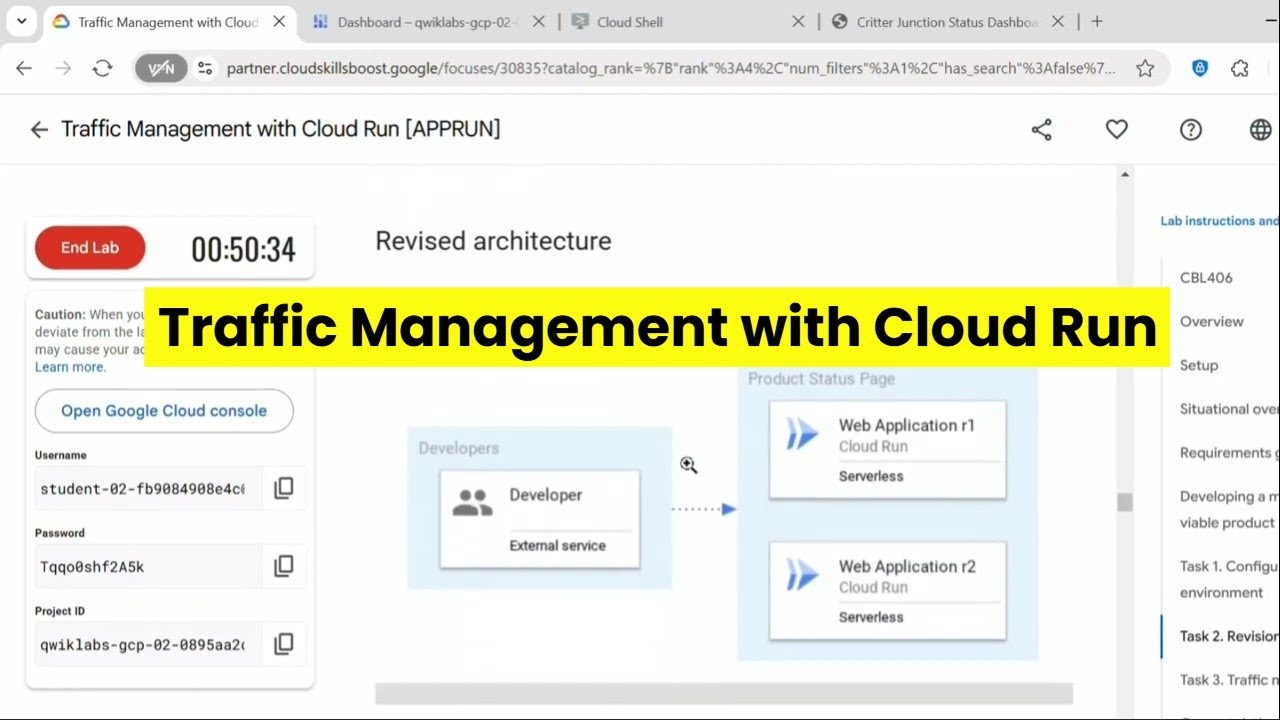Switch to the Dashboard qwiklabs tab
1280x720 pixels.
428,21
